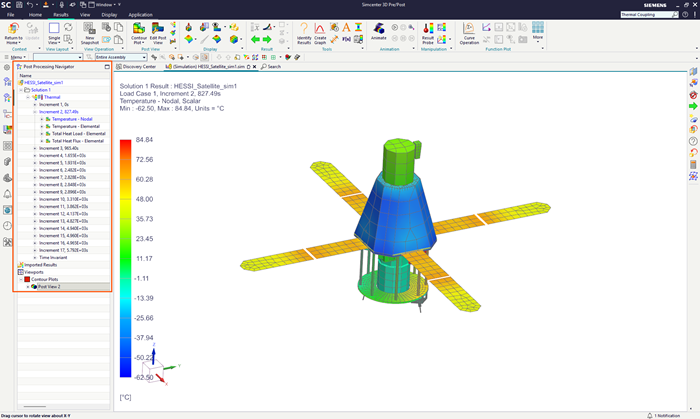
Task: Click the settings gear at top of left sidebar
Action: tap(7, 67)
